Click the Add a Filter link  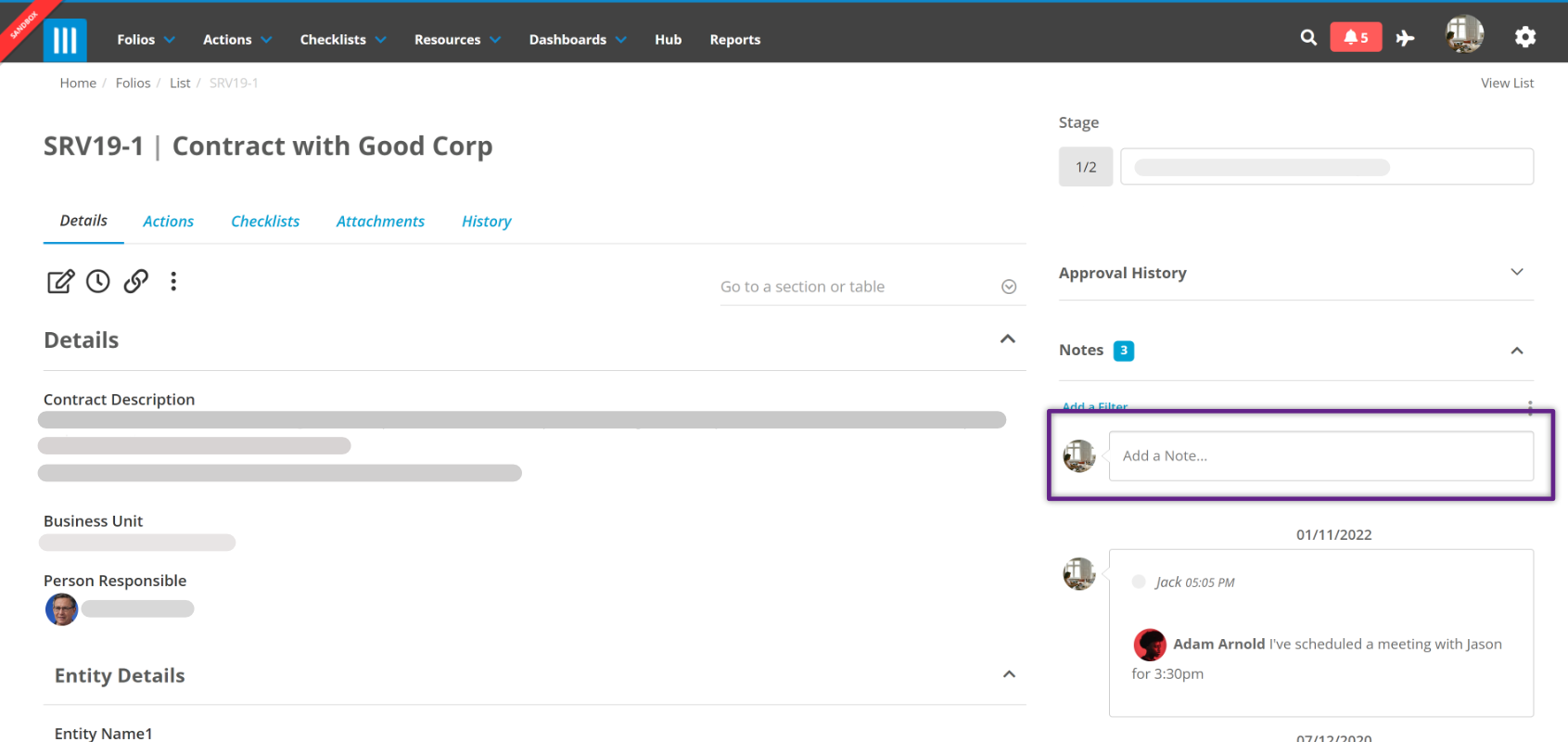[x=1094, y=406]
